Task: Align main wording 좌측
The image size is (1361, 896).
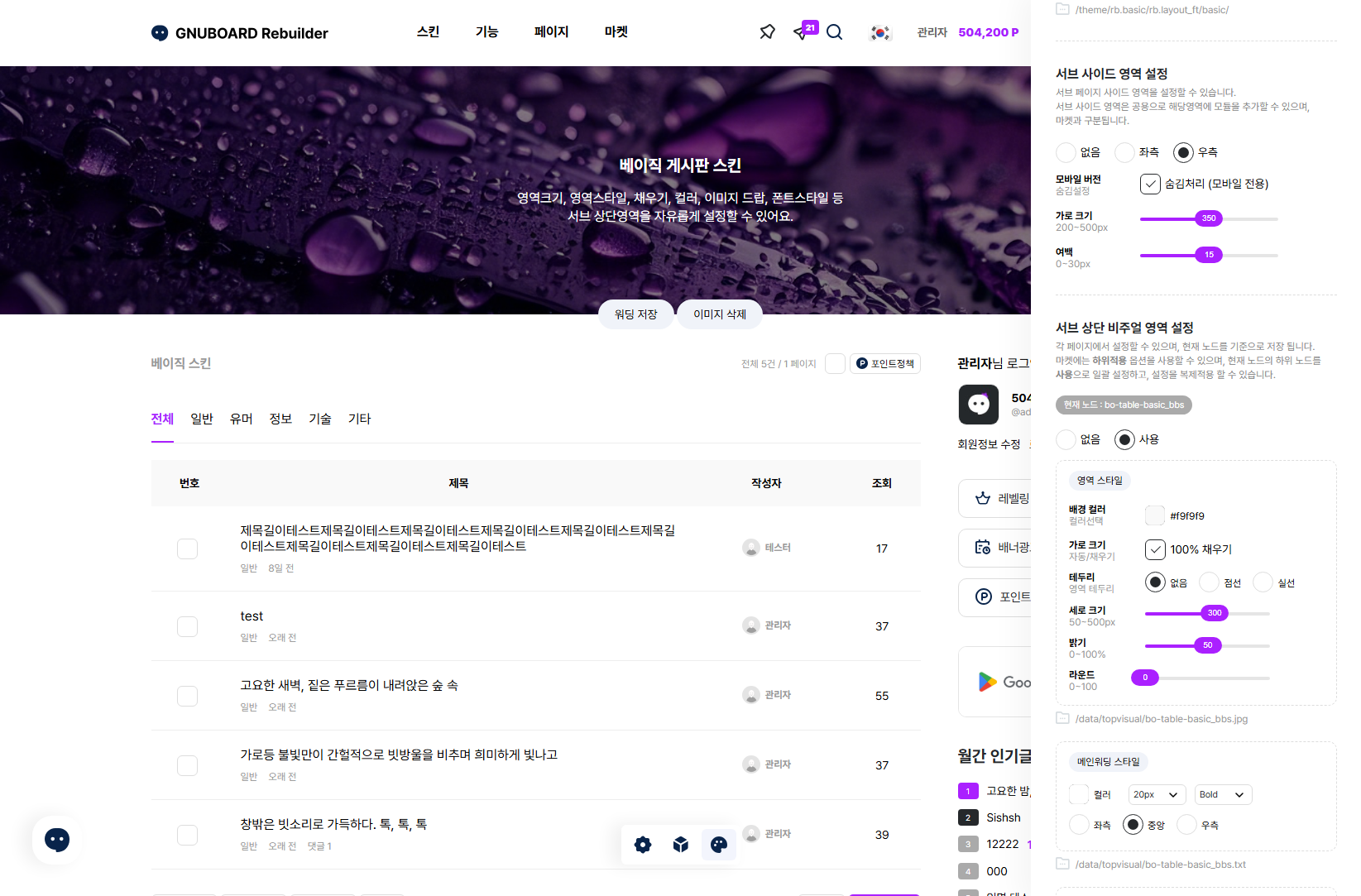Action: coord(1080,825)
